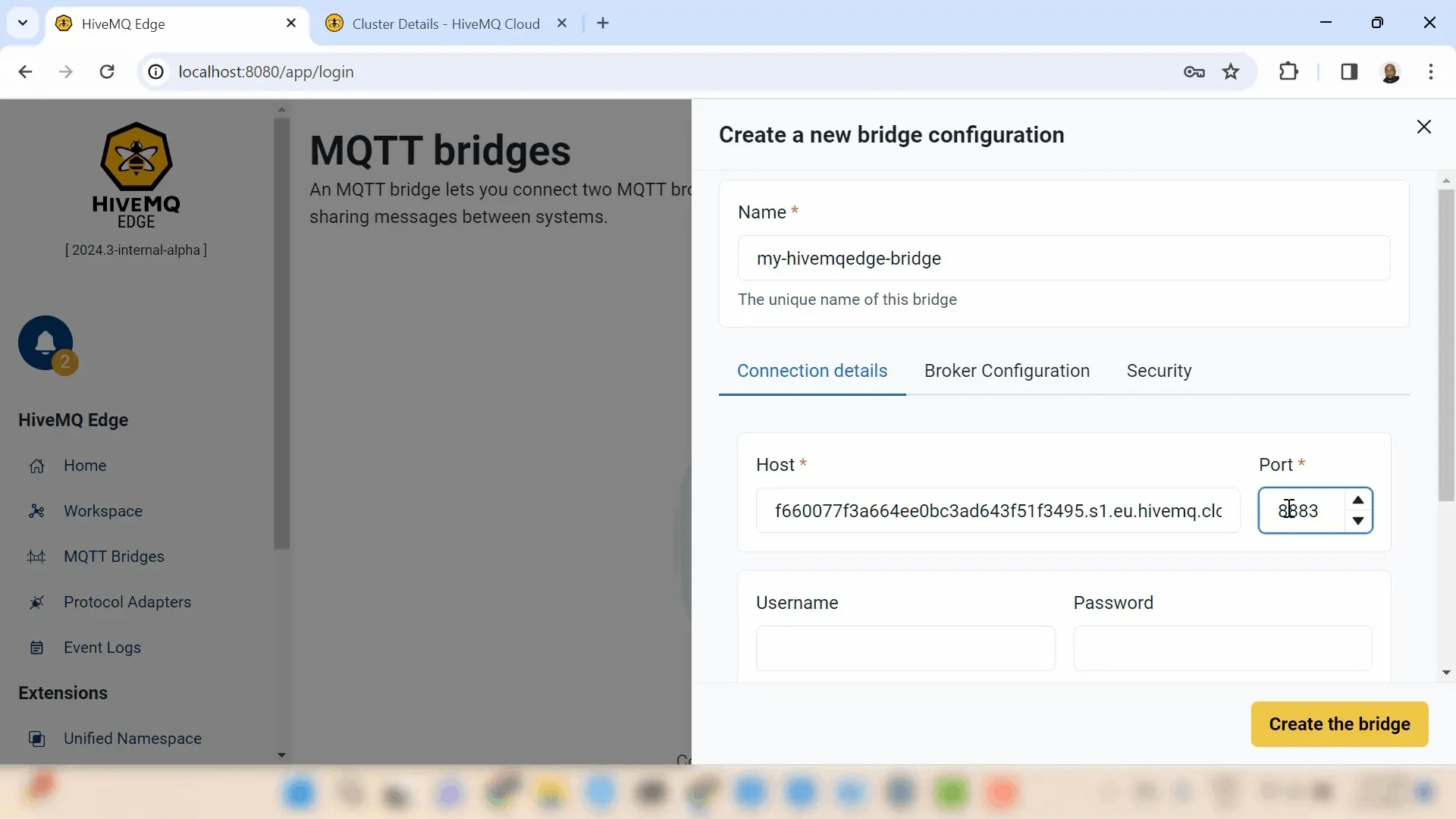Open the notifications bell icon

pyautogui.click(x=45, y=343)
